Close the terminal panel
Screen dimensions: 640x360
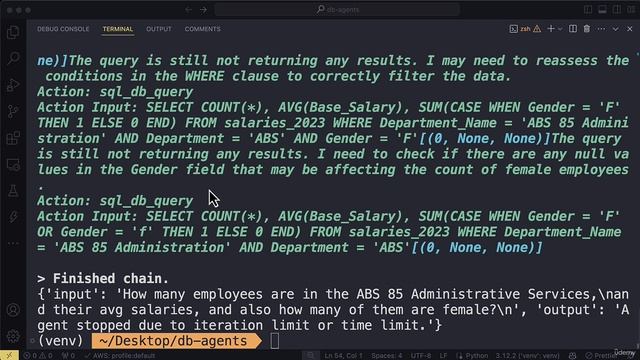[x=630, y=29]
